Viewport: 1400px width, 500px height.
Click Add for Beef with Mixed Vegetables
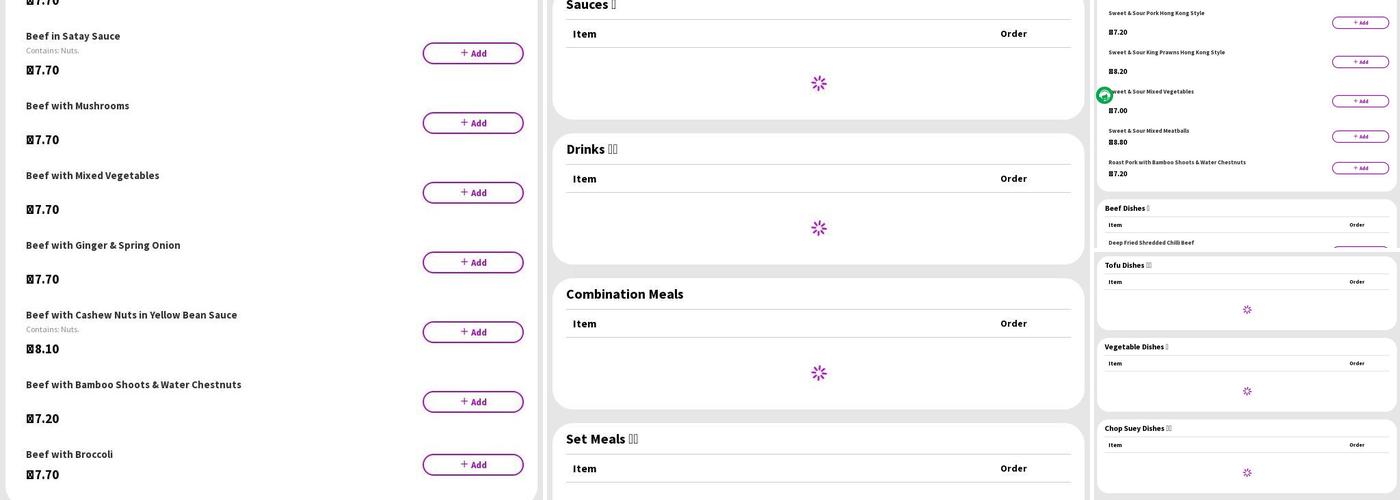[472, 193]
